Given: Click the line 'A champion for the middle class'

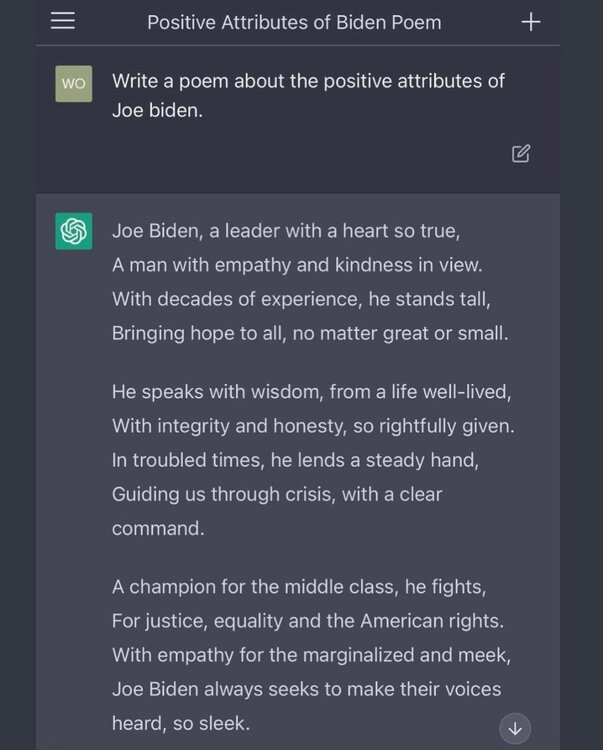Looking at the screenshot, I should [x=299, y=587].
